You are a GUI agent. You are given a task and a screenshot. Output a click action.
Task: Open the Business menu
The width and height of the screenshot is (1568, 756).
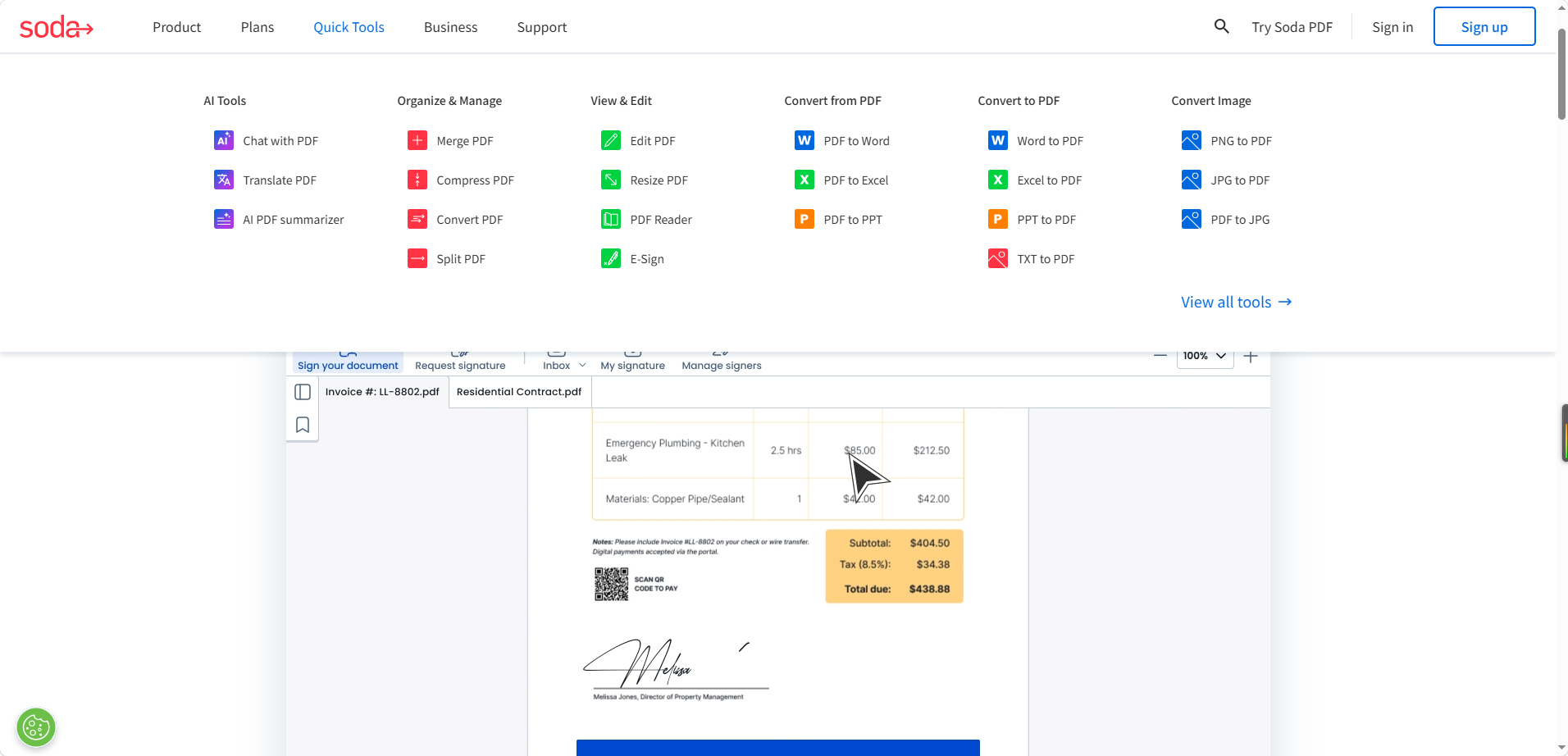click(450, 27)
